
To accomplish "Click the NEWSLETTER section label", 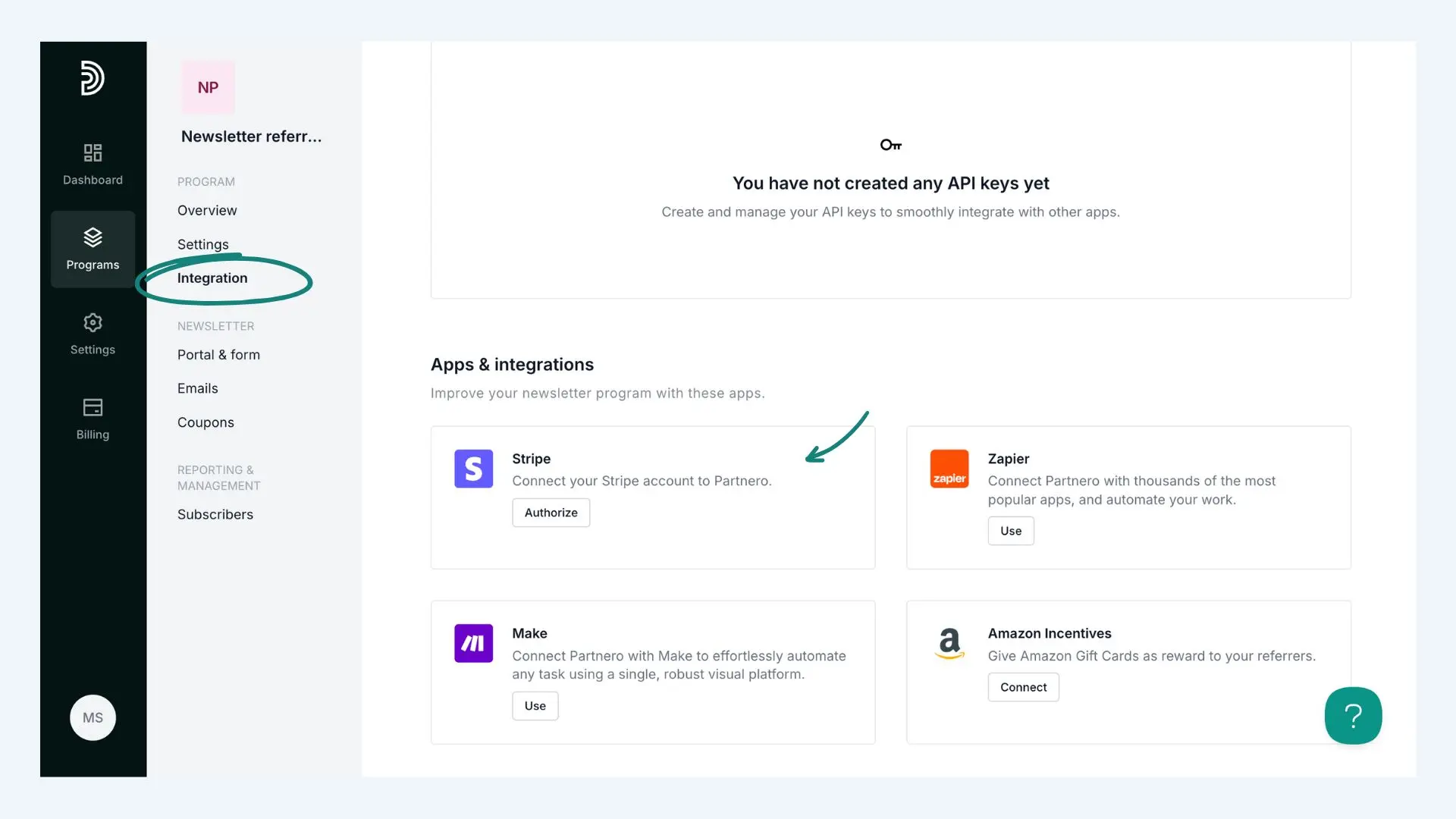I will coord(216,326).
